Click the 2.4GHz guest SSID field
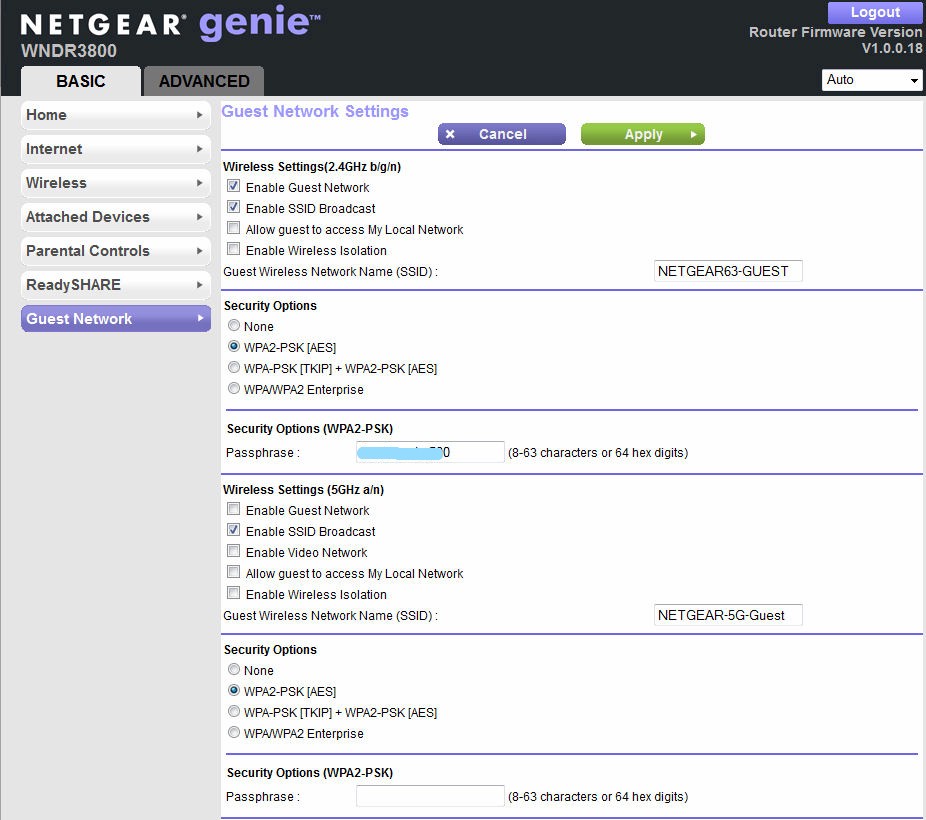The image size is (926, 820). pos(728,271)
